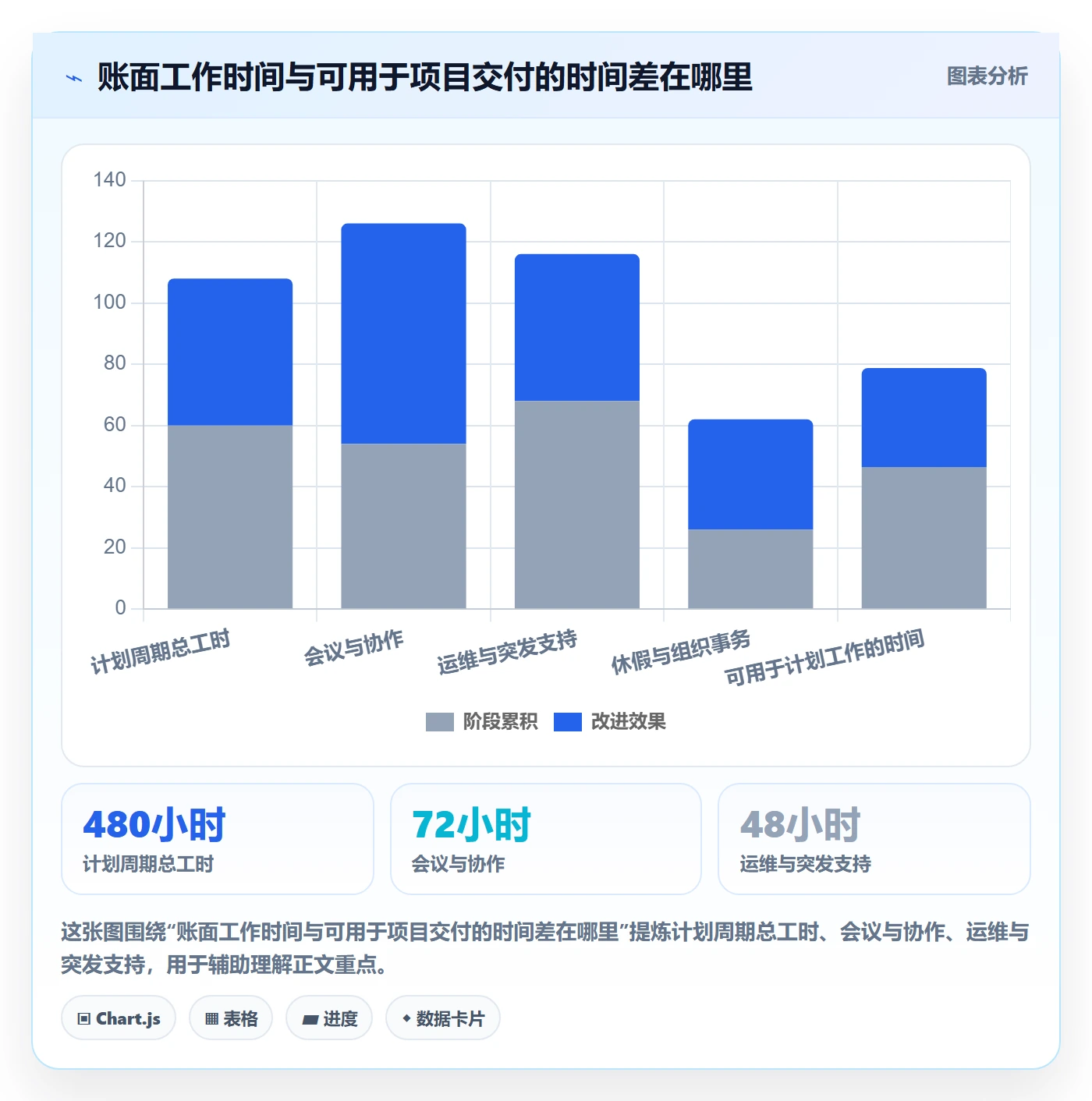Click the chart title 账面工作时间与可用于项目交付的时间差在哪里

click(x=424, y=77)
